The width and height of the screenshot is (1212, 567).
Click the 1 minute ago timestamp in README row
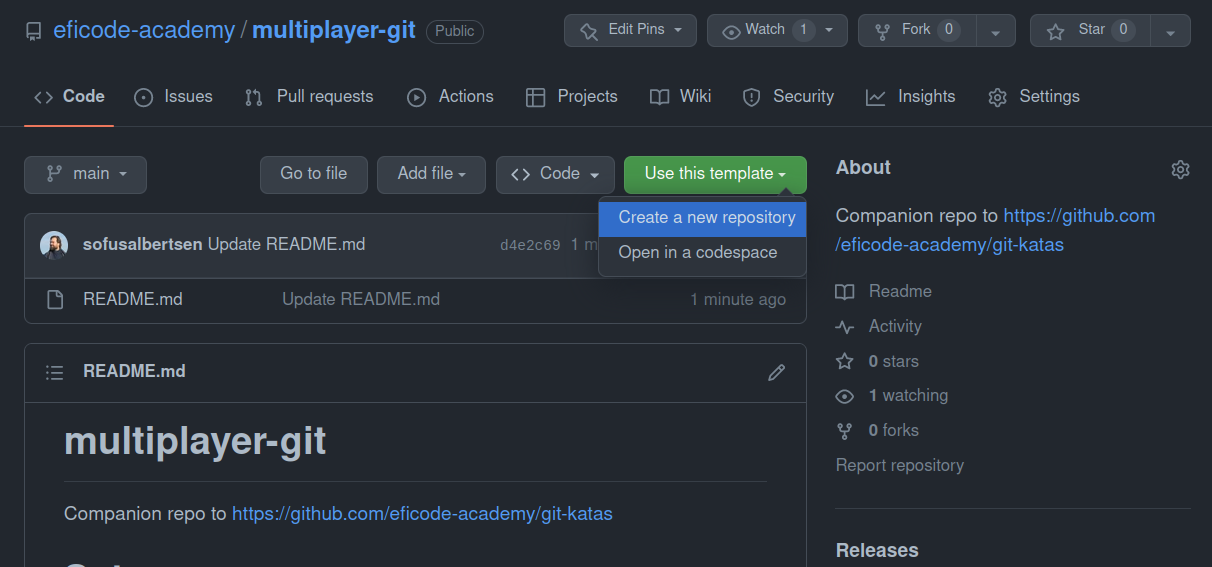(x=738, y=299)
